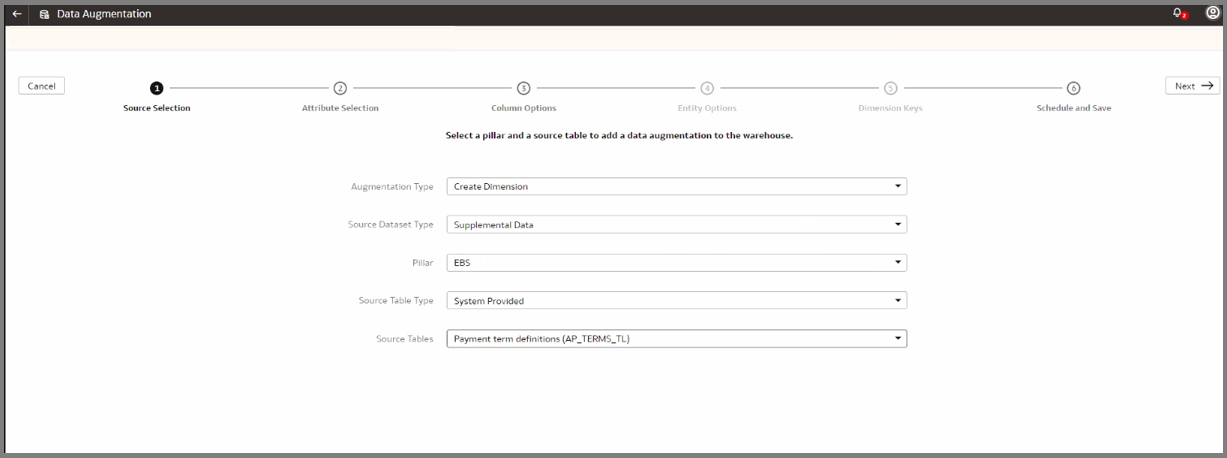Select step 3 circle Column Options
1227x458 pixels.
pos(523,88)
